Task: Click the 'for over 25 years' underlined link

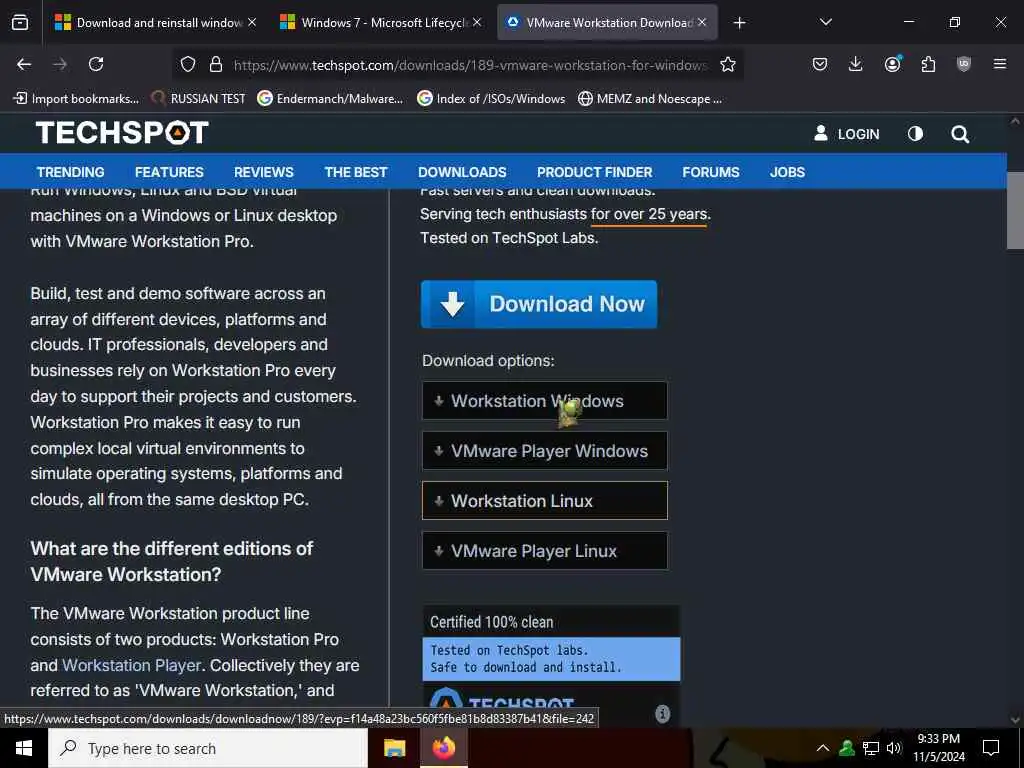Action: [x=649, y=214]
